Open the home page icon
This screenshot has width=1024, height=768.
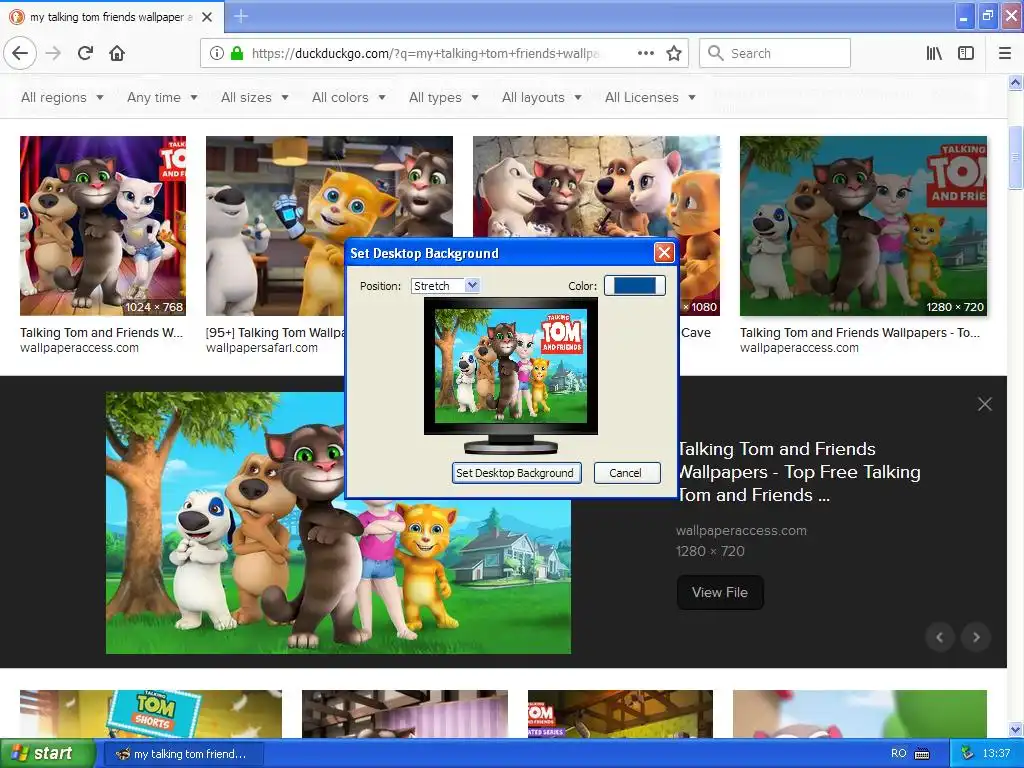point(117,53)
